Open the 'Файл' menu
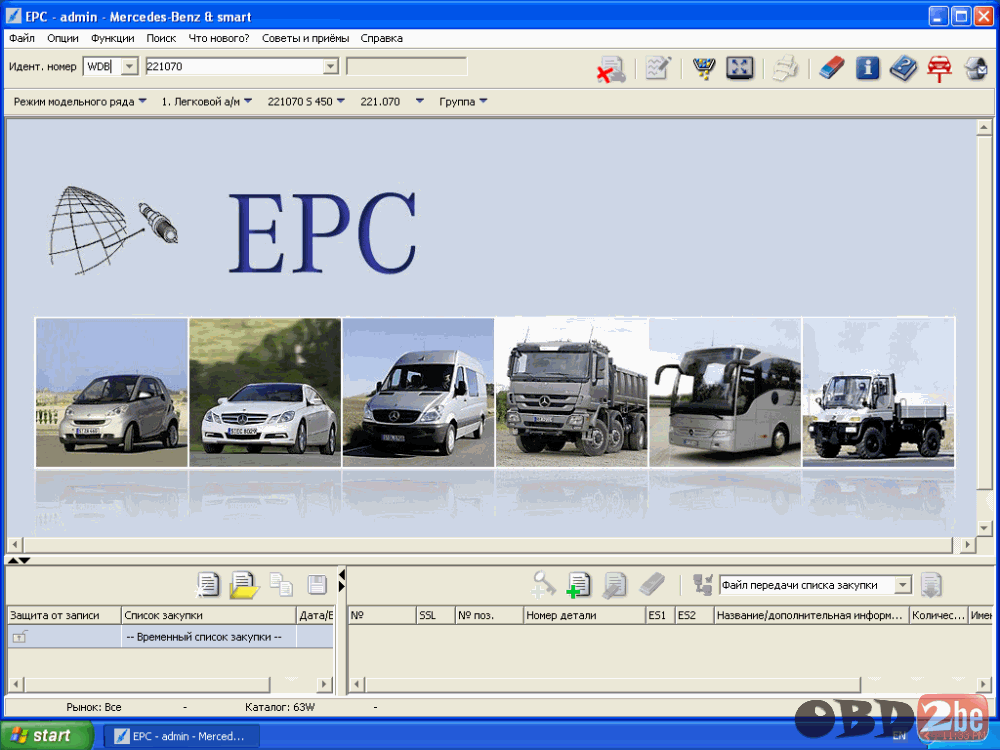The height and width of the screenshot is (750, 1000). pos(22,38)
